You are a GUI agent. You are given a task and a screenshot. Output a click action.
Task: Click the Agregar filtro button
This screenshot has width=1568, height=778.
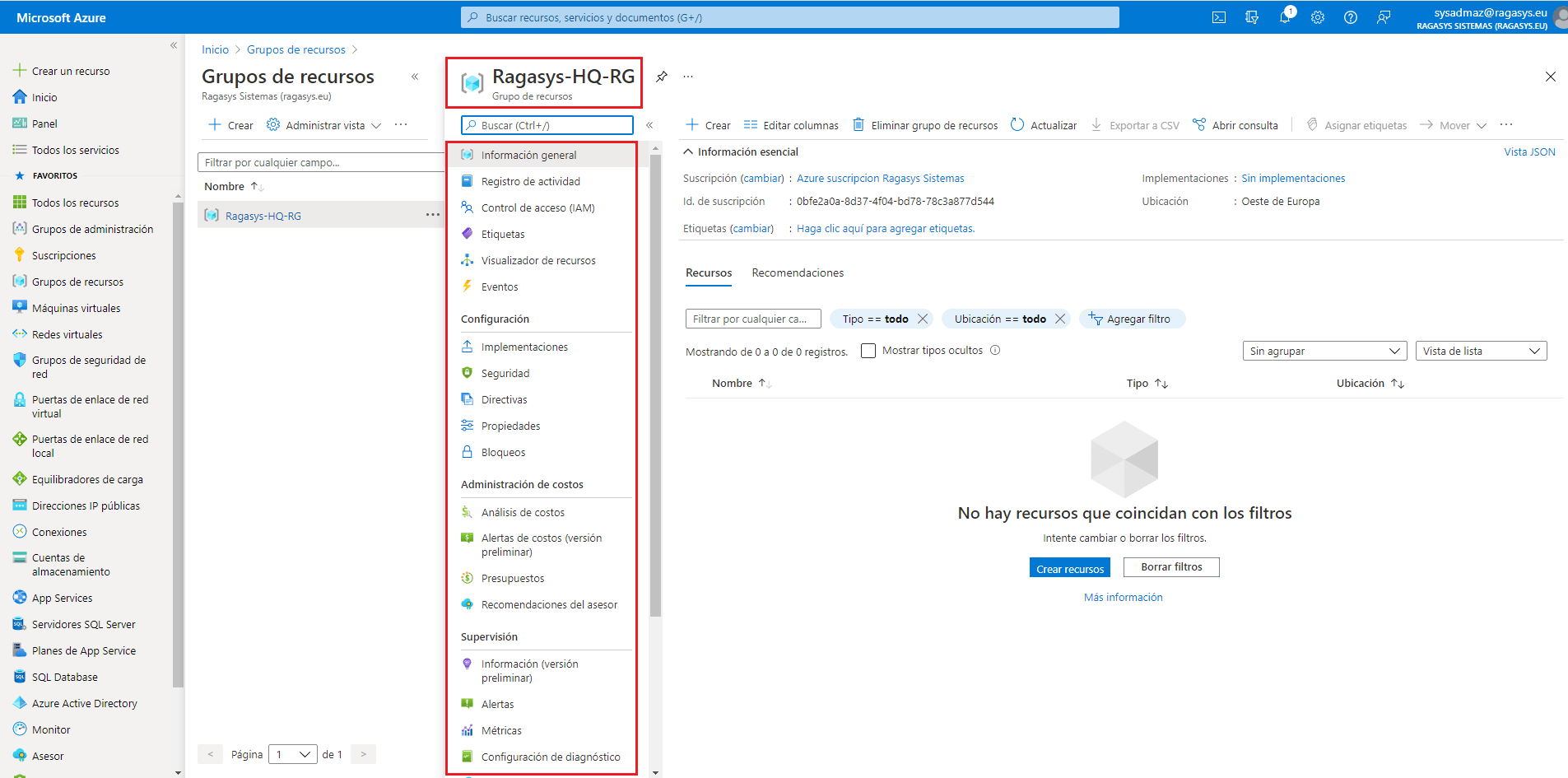point(1132,319)
